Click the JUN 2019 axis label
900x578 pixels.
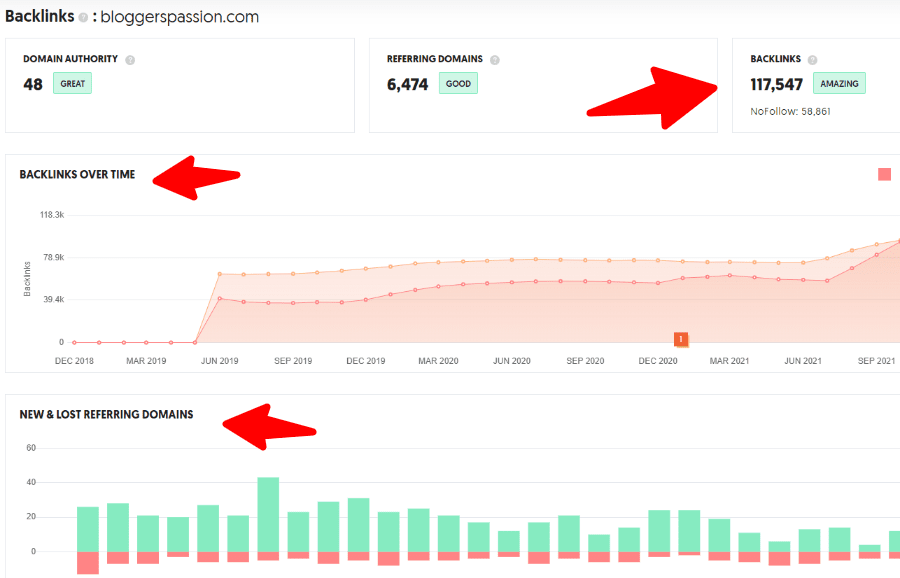[219, 361]
